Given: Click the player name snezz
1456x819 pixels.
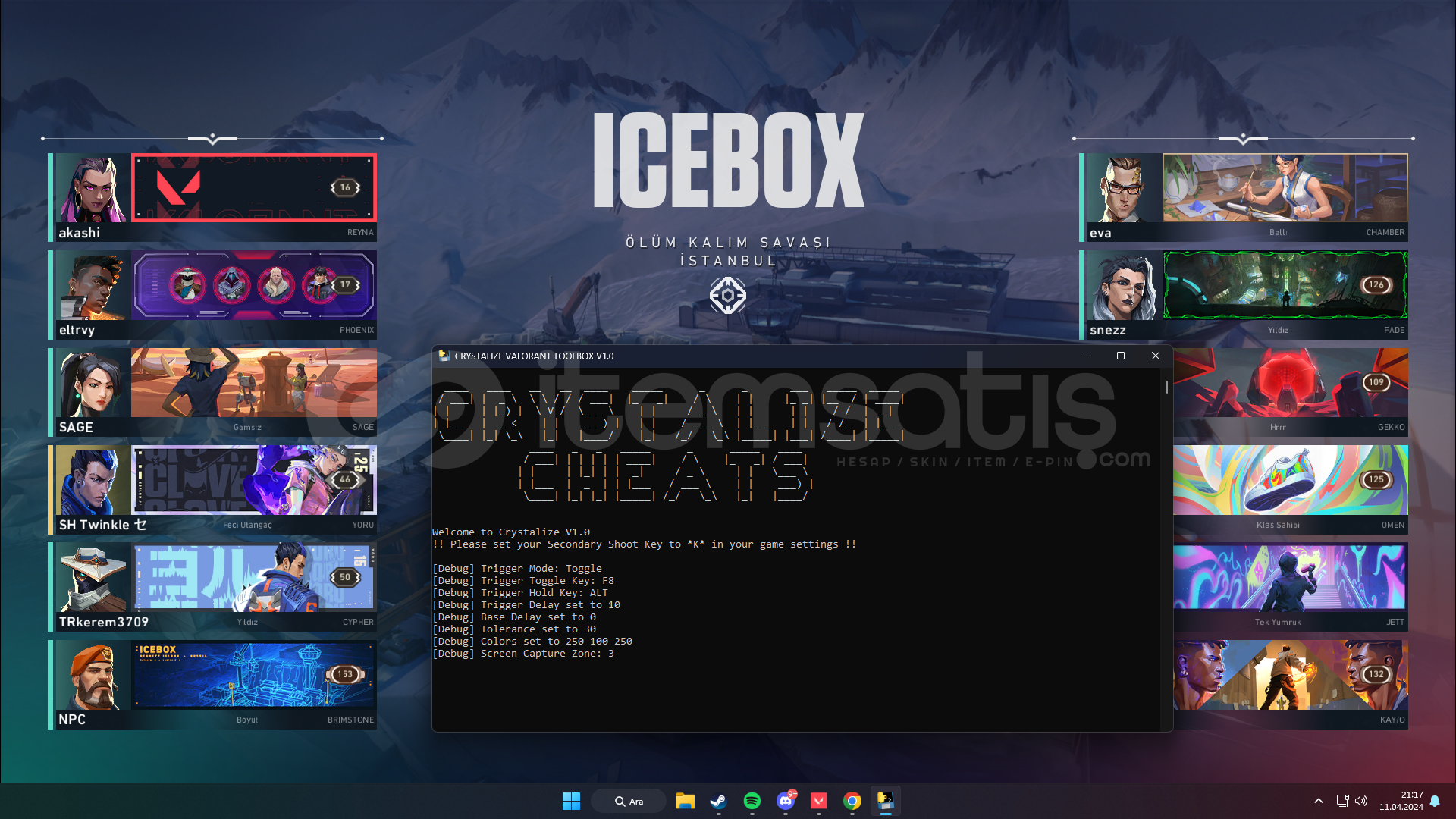Looking at the screenshot, I should point(1108,330).
